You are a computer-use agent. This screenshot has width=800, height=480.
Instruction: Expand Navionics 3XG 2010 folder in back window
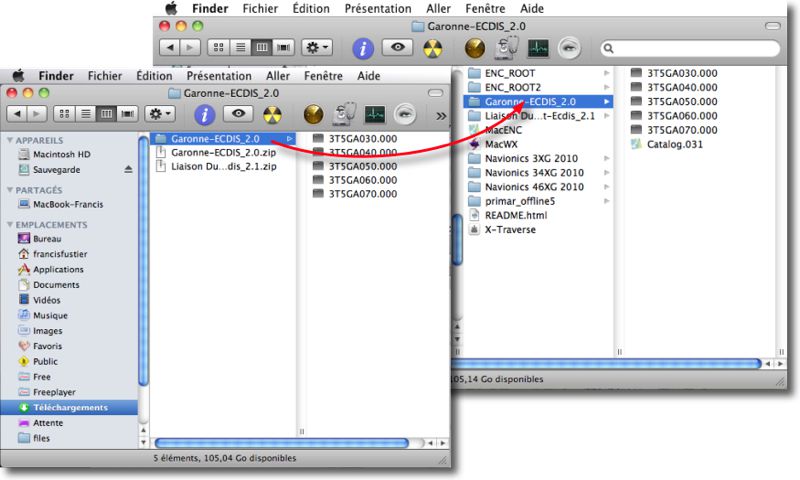coord(607,158)
